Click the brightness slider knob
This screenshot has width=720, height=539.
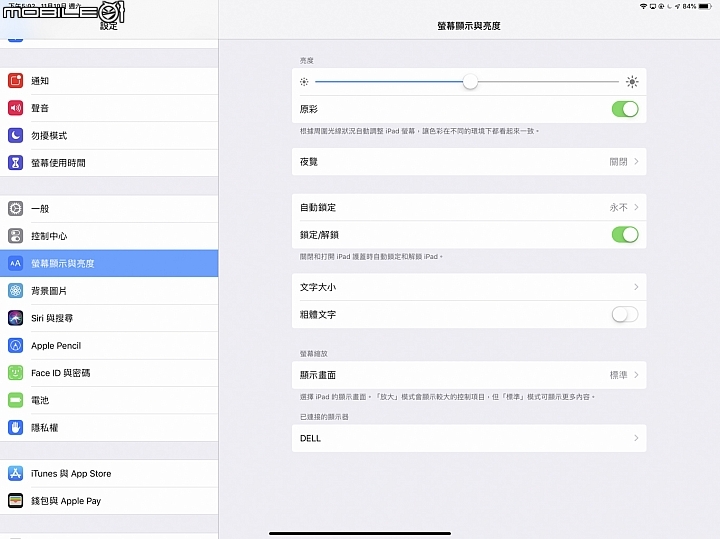click(x=470, y=82)
